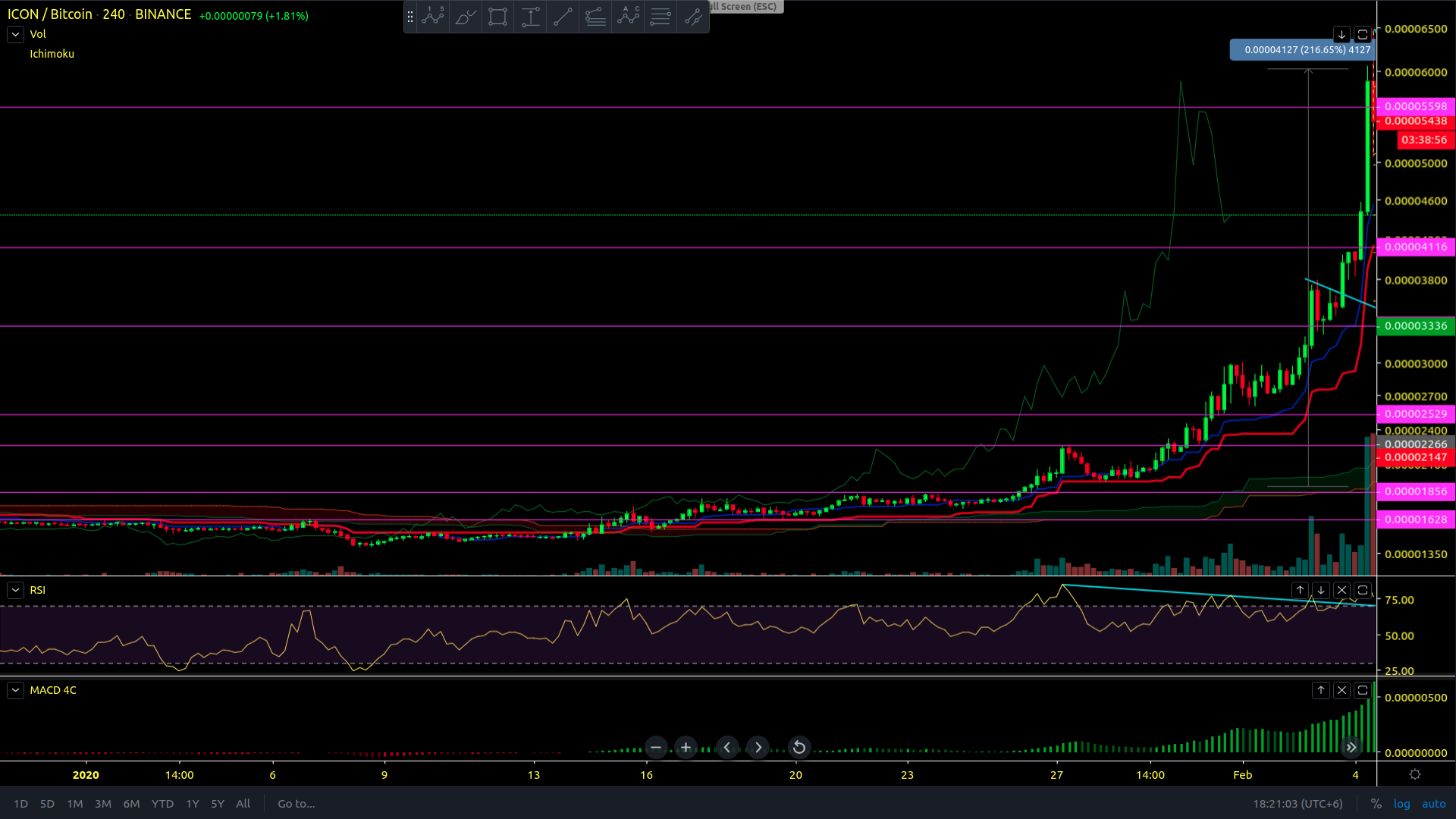Viewport: 1456px width, 819px height.
Task: Select the Brush drawing tool
Action: (x=466, y=17)
